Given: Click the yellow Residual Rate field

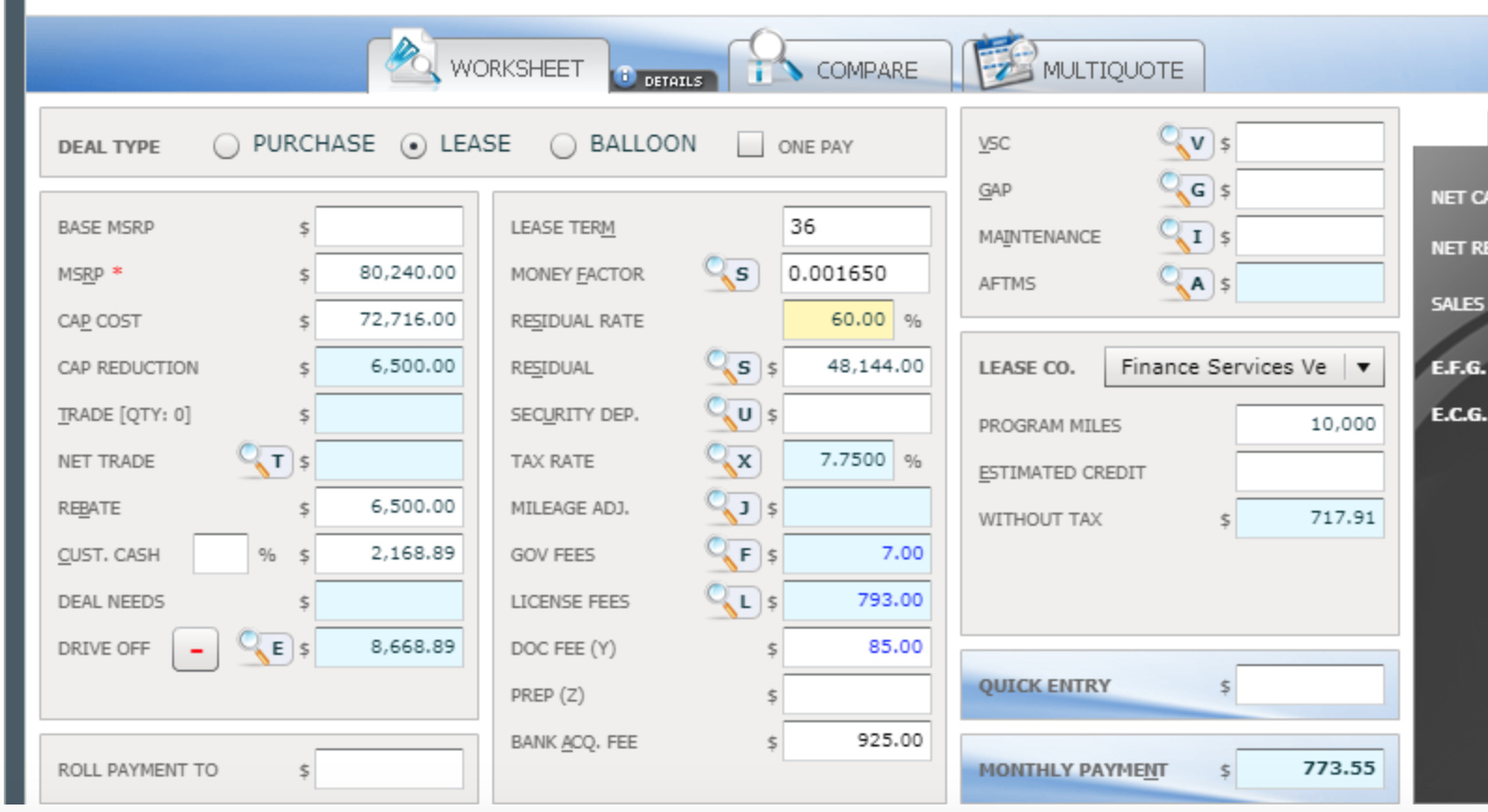Looking at the screenshot, I should pos(839,320).
